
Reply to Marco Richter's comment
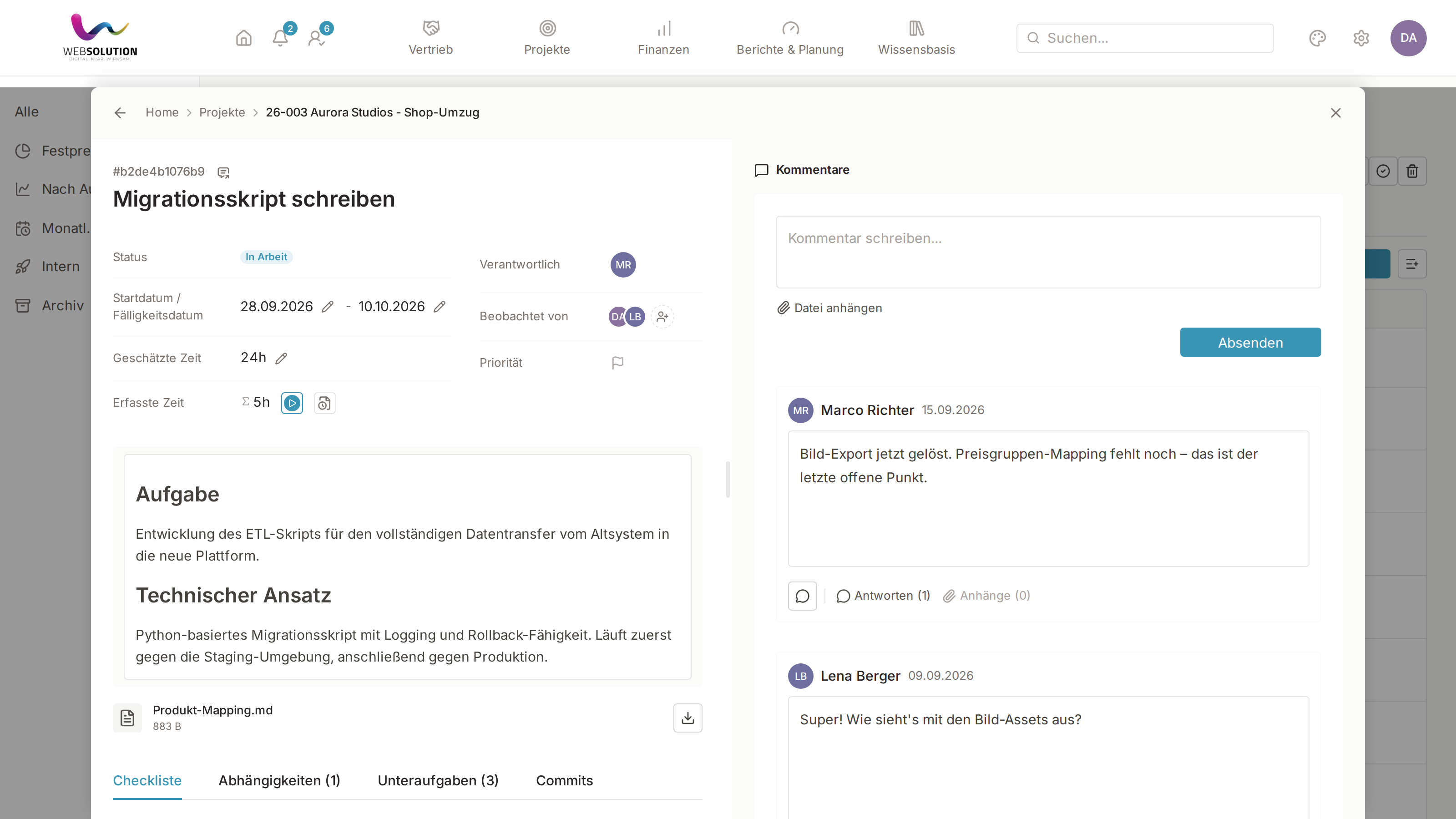click(803, 596)
